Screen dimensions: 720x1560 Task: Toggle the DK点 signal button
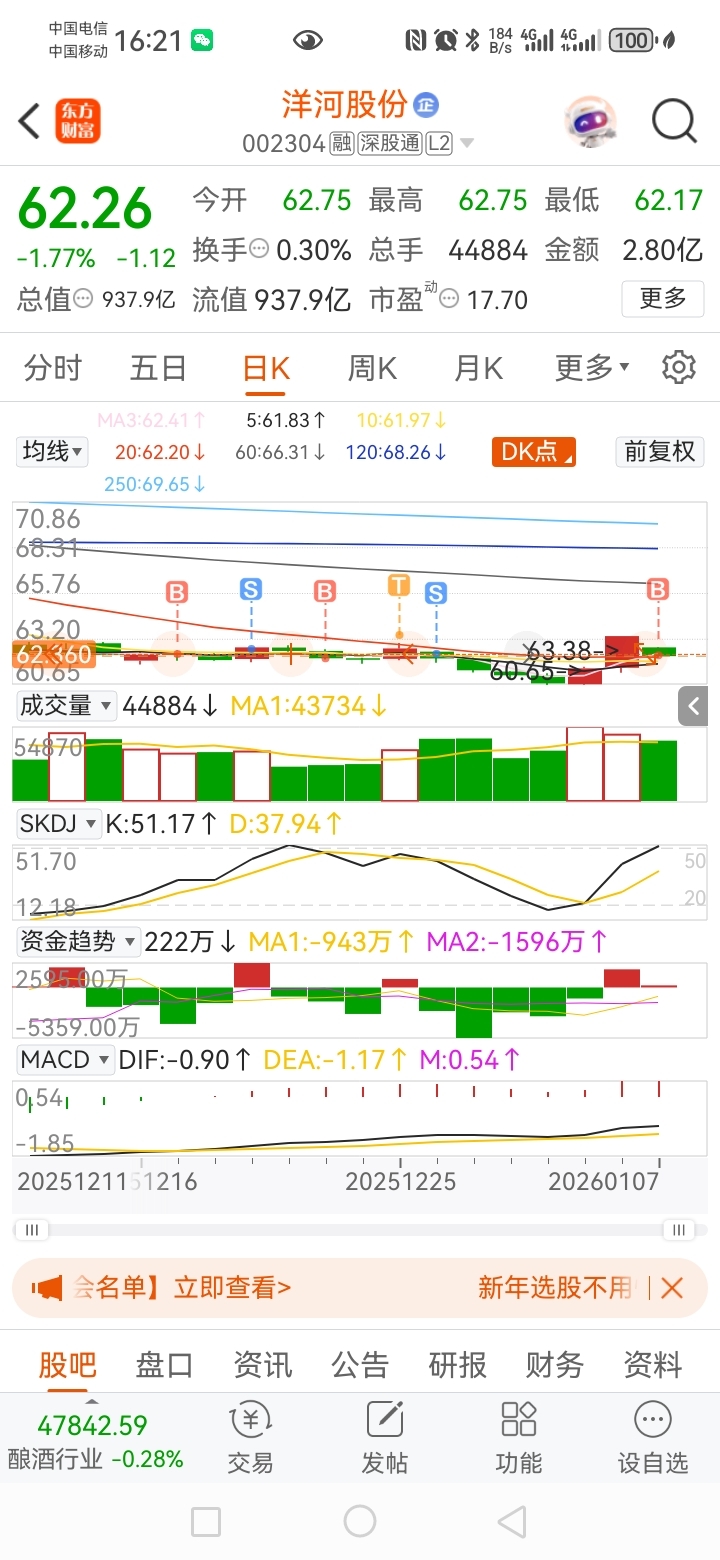tap(534, 452)
